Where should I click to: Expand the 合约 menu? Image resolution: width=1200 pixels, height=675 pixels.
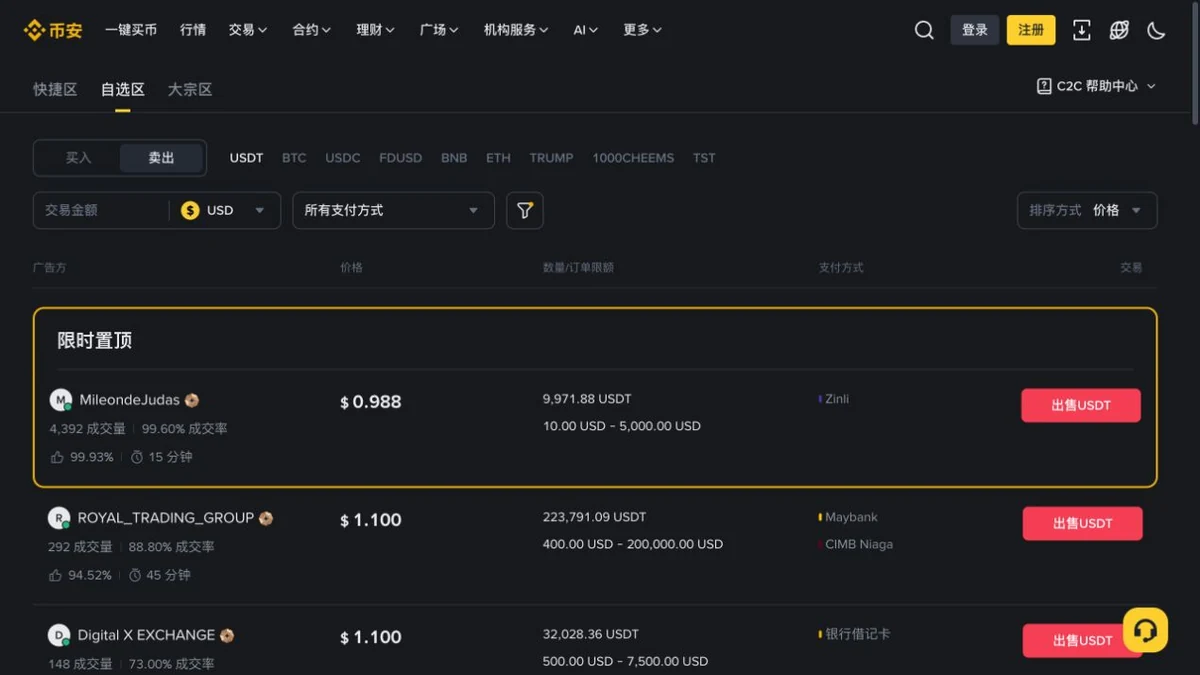pos(312,30)
